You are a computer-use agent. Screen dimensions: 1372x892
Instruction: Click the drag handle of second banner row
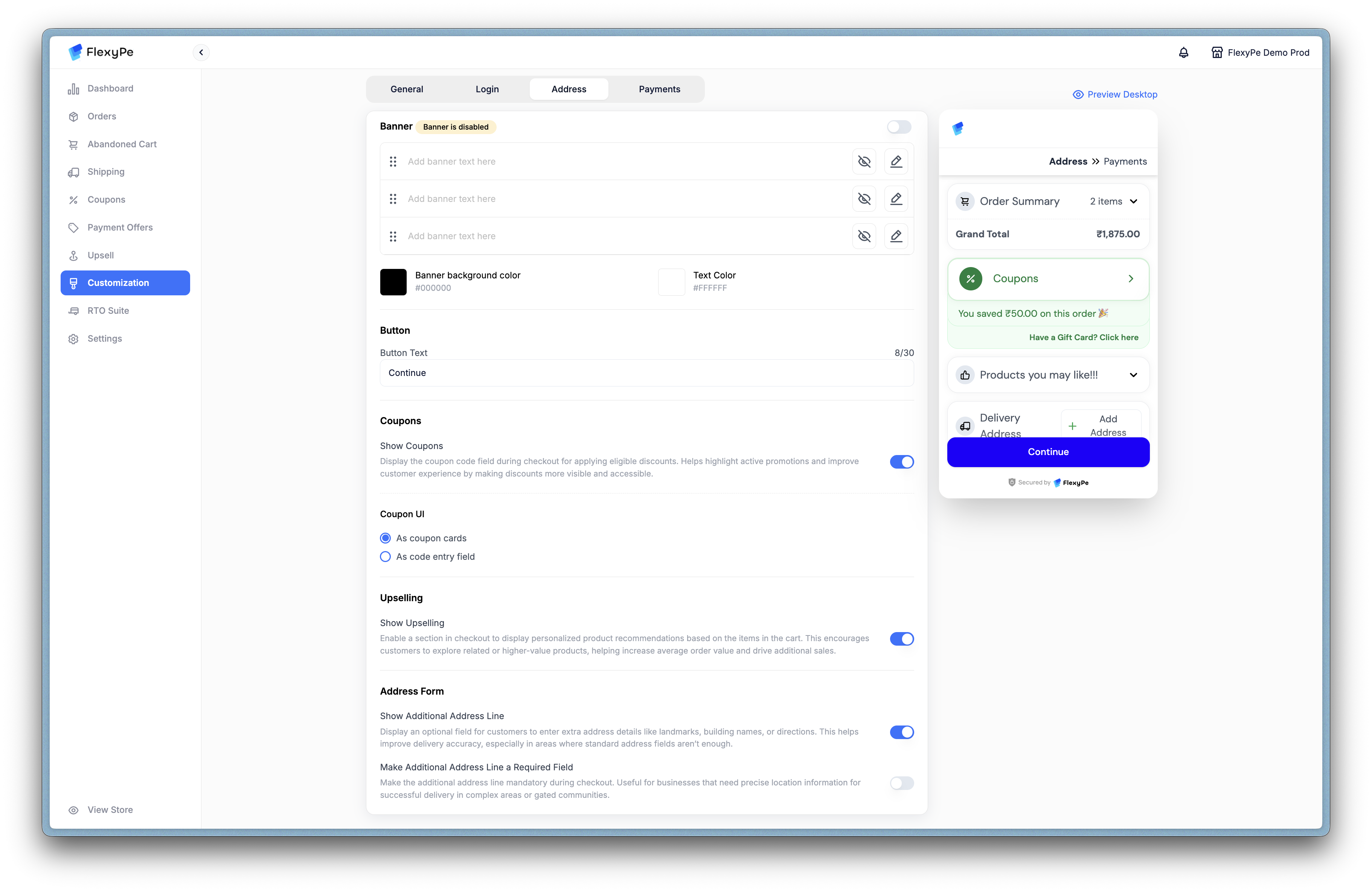pyautogui.click(x=393, y=199)
